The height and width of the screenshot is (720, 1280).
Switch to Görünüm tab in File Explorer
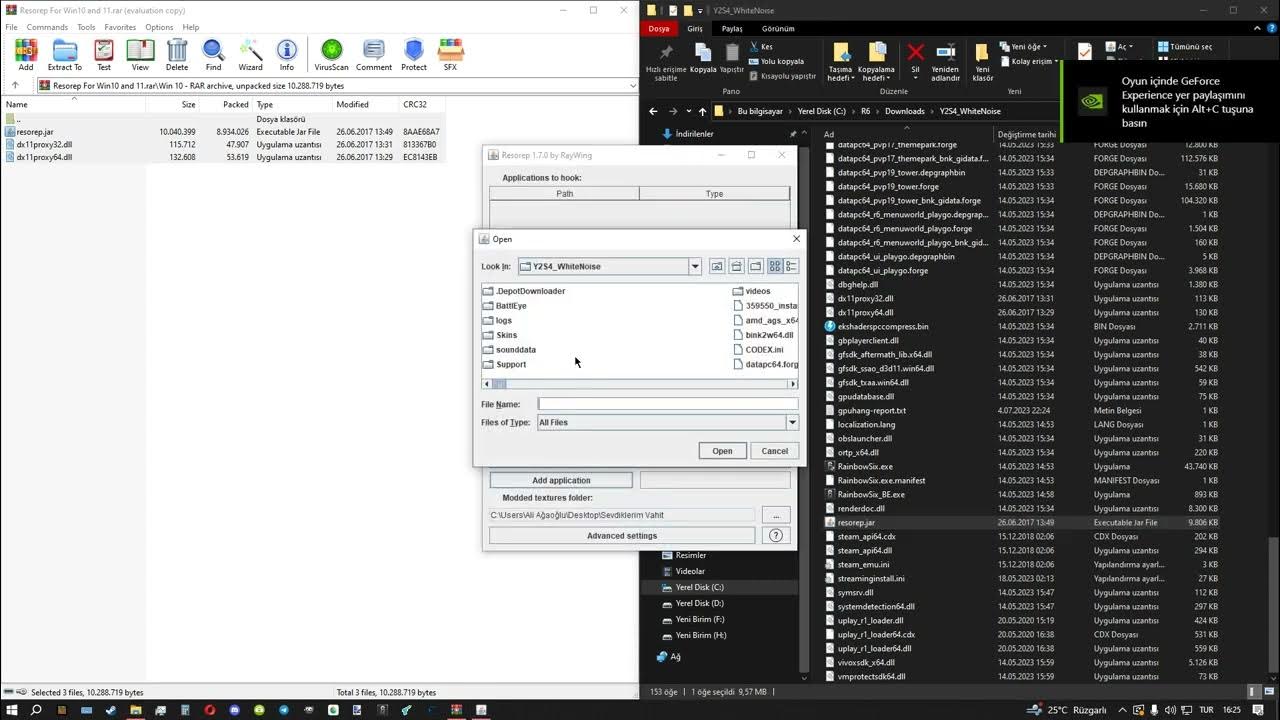(x=778, y=29)
